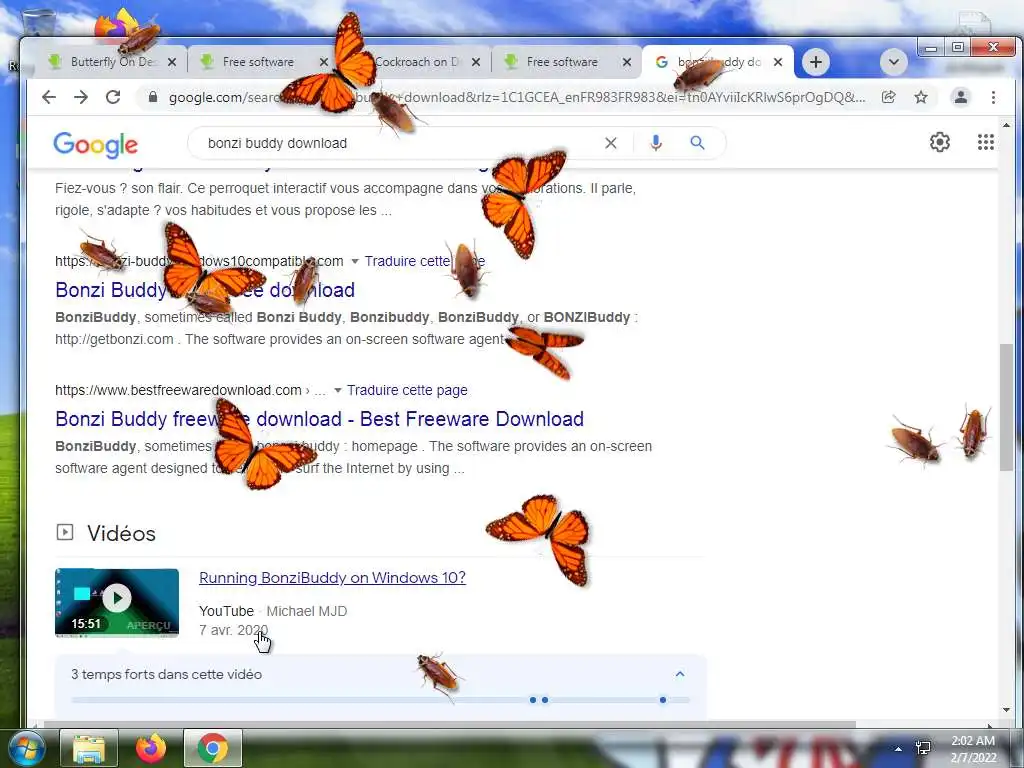
Task: Open Chrome's three-dot menu
Action: click(x=993, y=97)
